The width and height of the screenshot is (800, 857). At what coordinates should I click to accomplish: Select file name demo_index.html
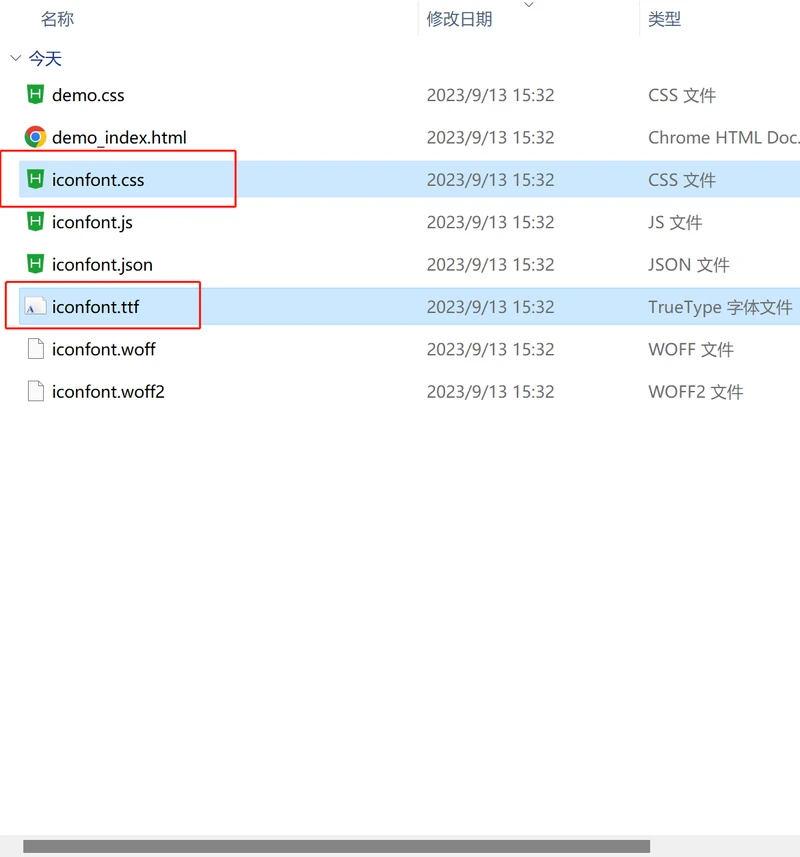coord(119,137)
